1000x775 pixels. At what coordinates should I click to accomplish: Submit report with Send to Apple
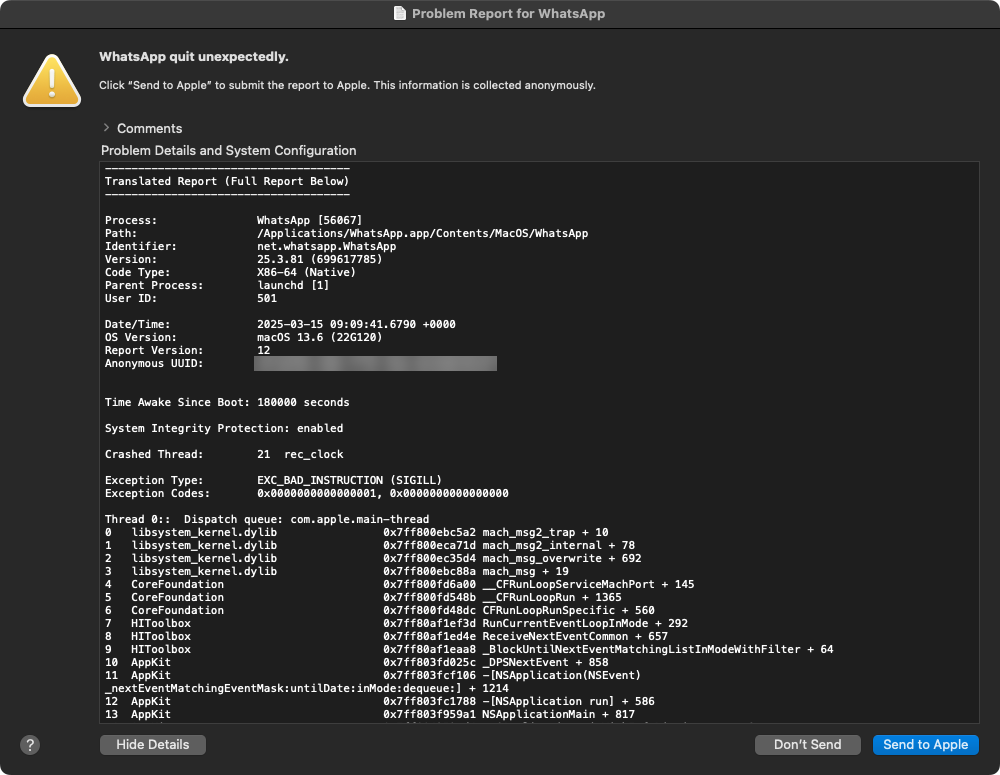pyautogui.click(x=925, y=744)
